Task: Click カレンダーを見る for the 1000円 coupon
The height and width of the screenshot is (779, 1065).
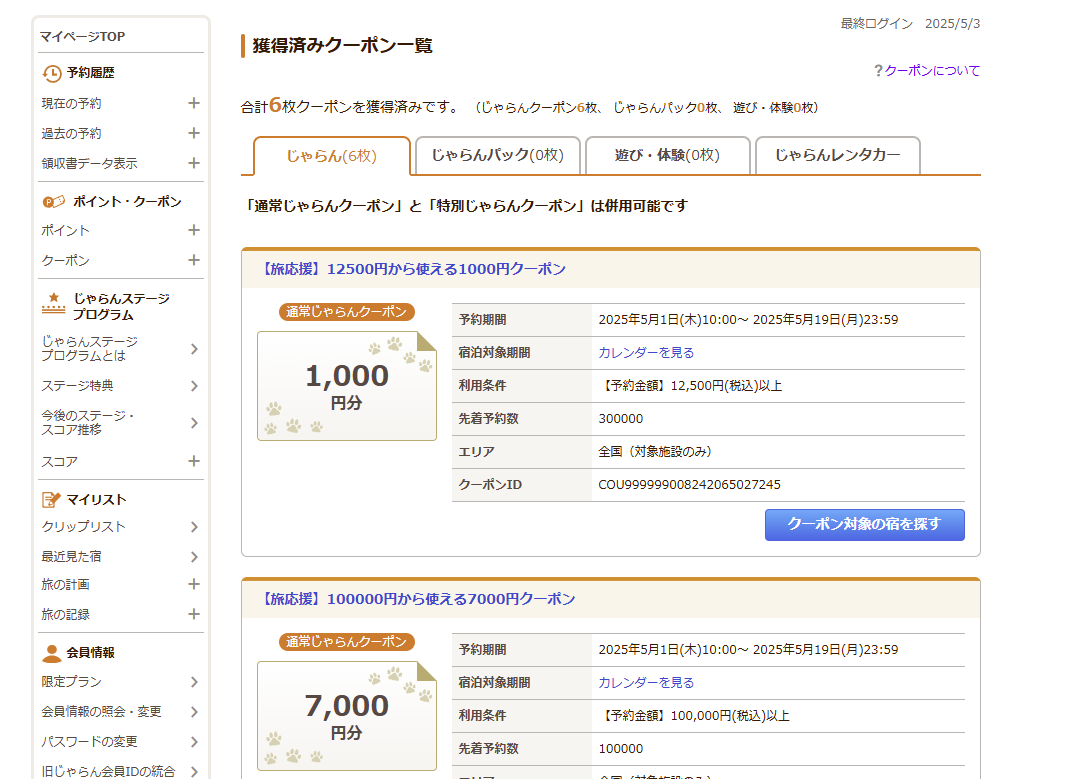Action: [x=646, y=352]
